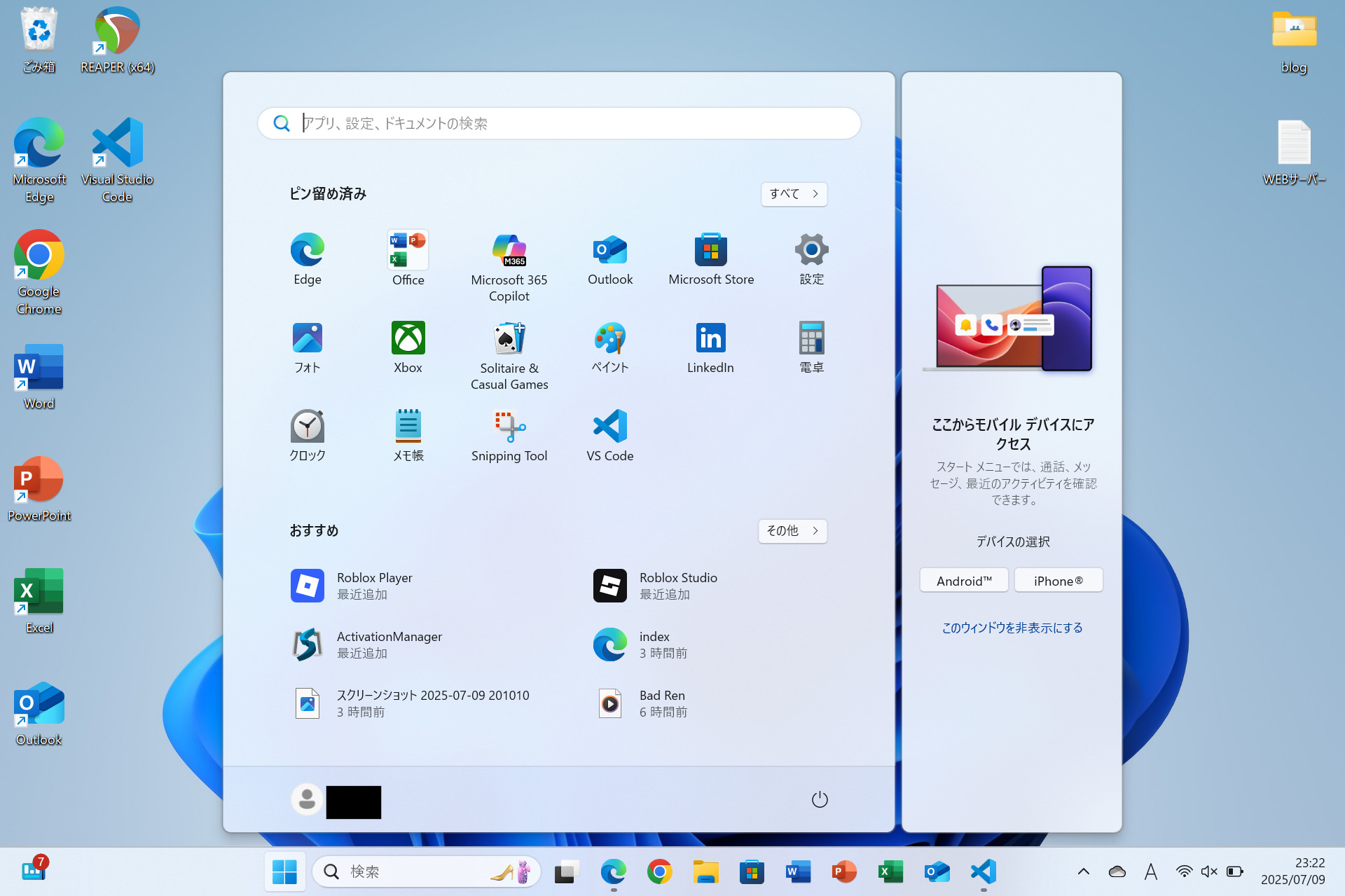Open the LinkedIn pinned app
Image resolution: width=1345 pixels, height=896 pixels.
[x=710, y=347]
